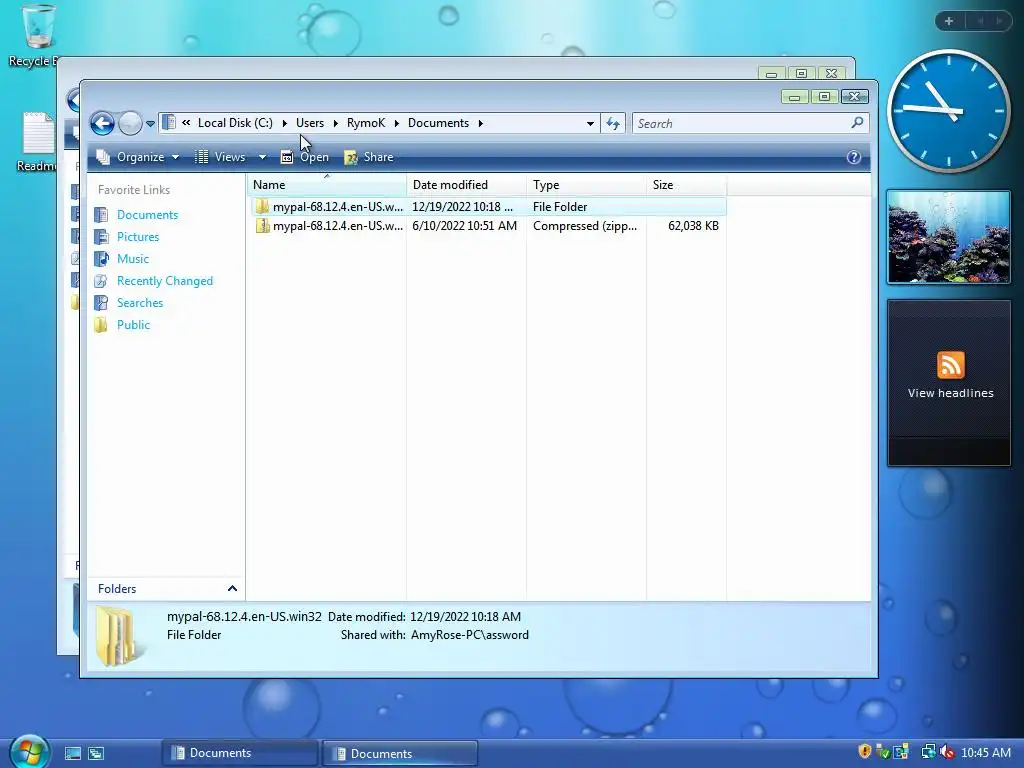This screenshot has width=1024, height=768.
Task: Open Searches favorite link
Action: pyautogui.click(x=140, y=303)
